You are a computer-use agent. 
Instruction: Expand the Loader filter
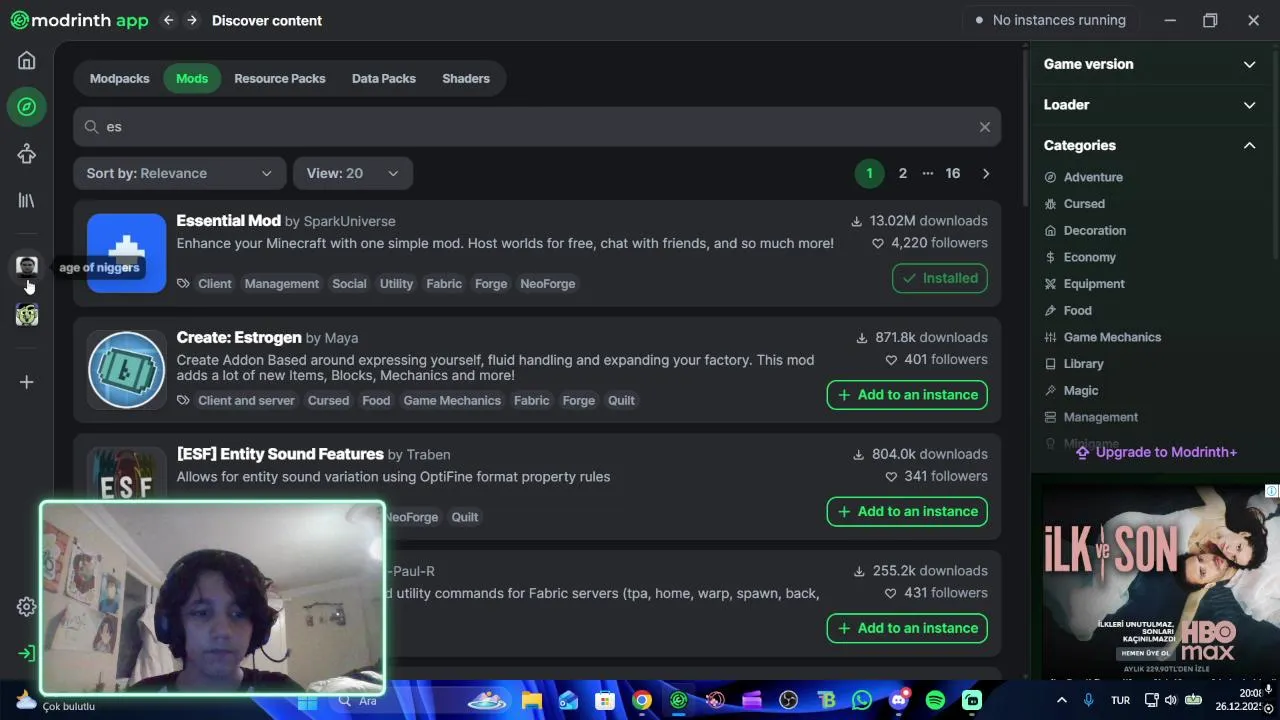[x=1149, y=105]
